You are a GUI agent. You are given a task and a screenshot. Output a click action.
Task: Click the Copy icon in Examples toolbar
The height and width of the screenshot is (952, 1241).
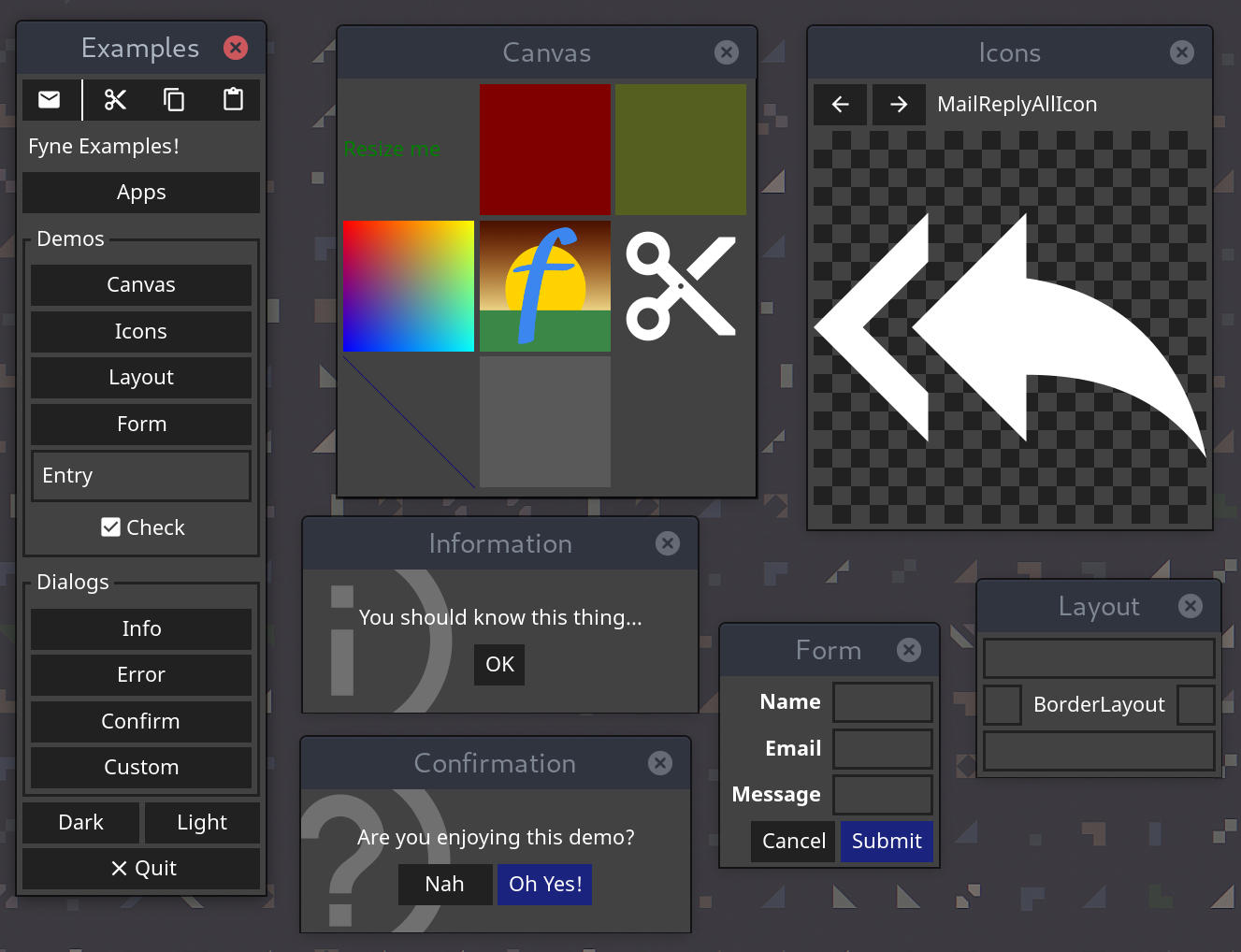pyautogui.click(x=174, y=99)
